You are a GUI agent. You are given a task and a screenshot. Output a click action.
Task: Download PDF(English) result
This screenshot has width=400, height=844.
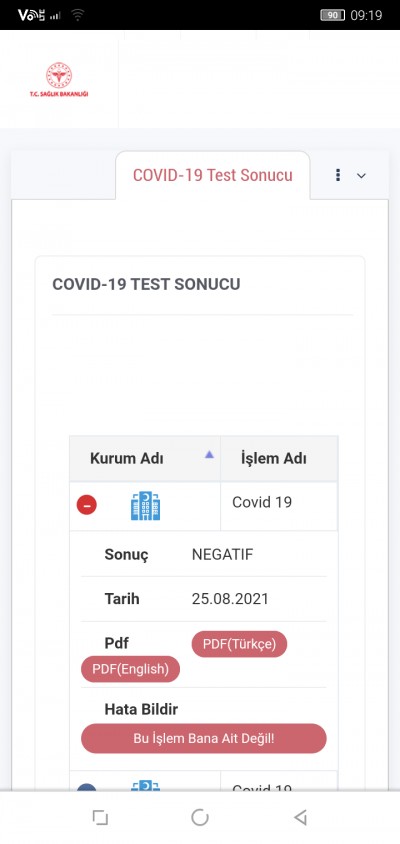[x=130, y=669]
